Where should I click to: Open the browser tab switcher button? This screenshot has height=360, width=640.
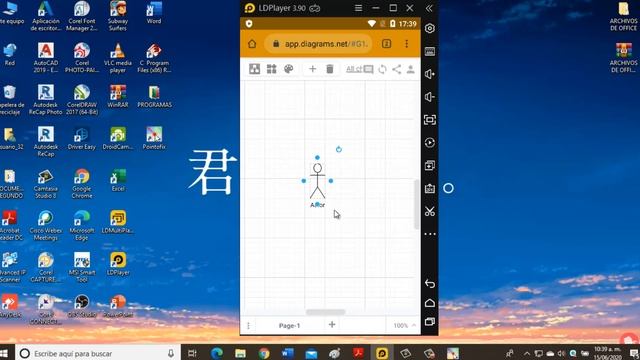click(x=387, y=44)
